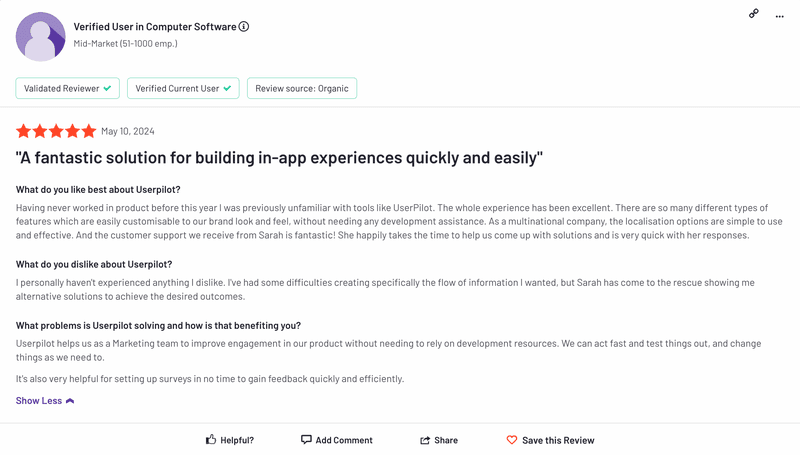This screenshot has height=455, width=800.
Task: Click the reviewer avatar image
Action: tap(40, 37)
